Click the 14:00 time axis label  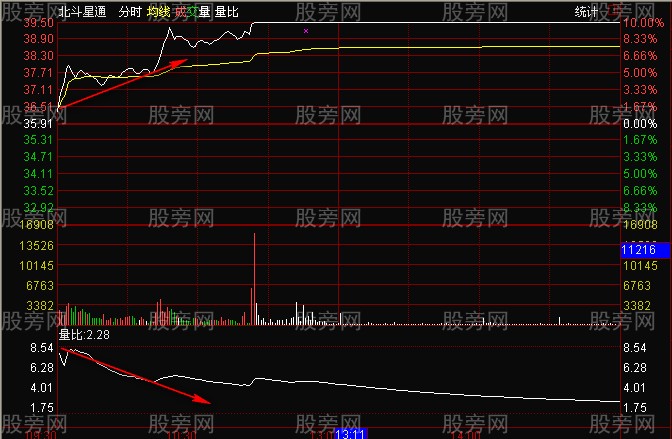click(465, 435)
